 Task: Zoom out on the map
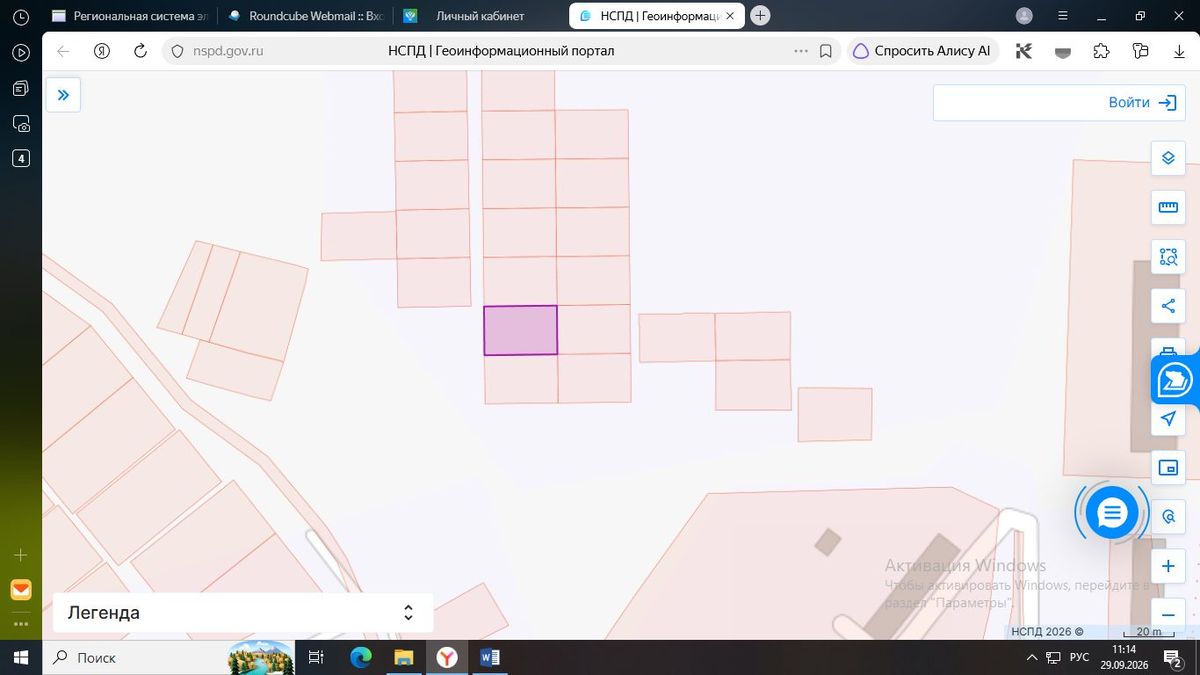[1168, 614]
